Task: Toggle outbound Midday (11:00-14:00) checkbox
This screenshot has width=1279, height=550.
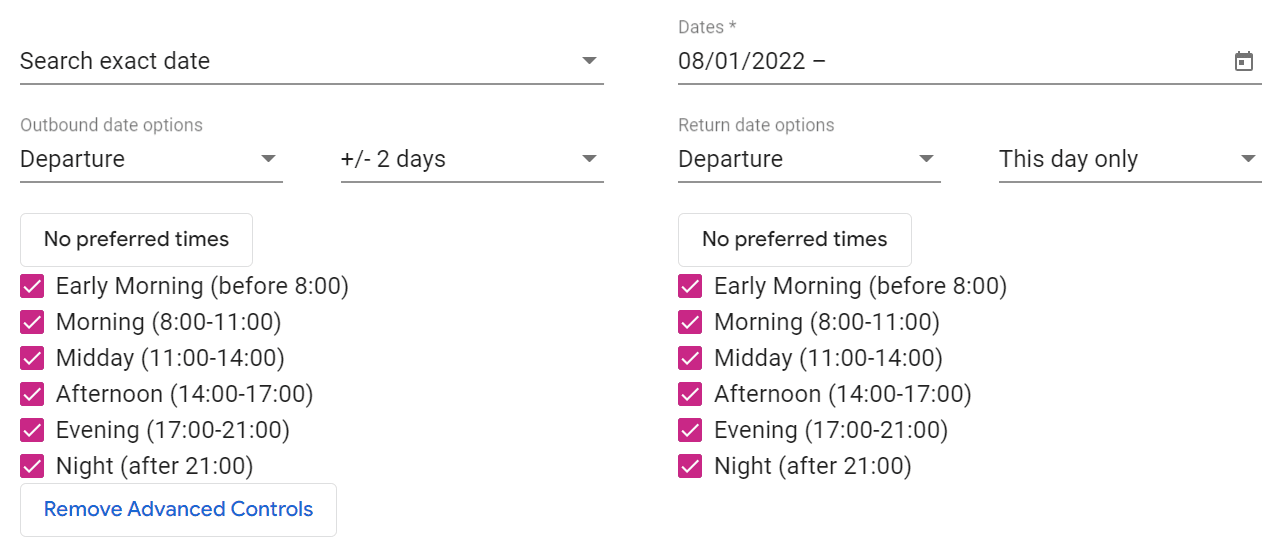Action: click(32, 359)
